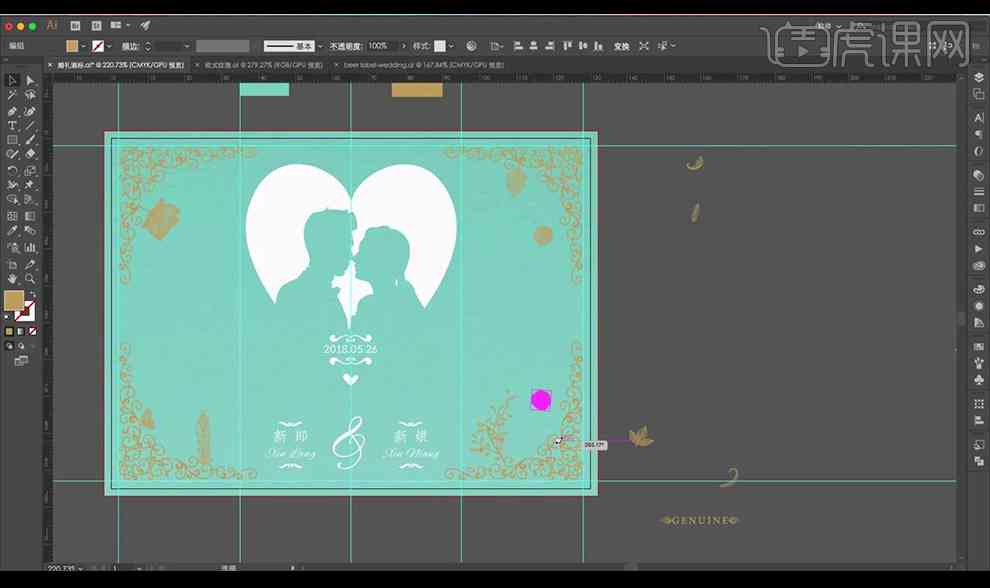990x588 pixels.
Task: Select the Rectangle tool
Action: [12, 140]
